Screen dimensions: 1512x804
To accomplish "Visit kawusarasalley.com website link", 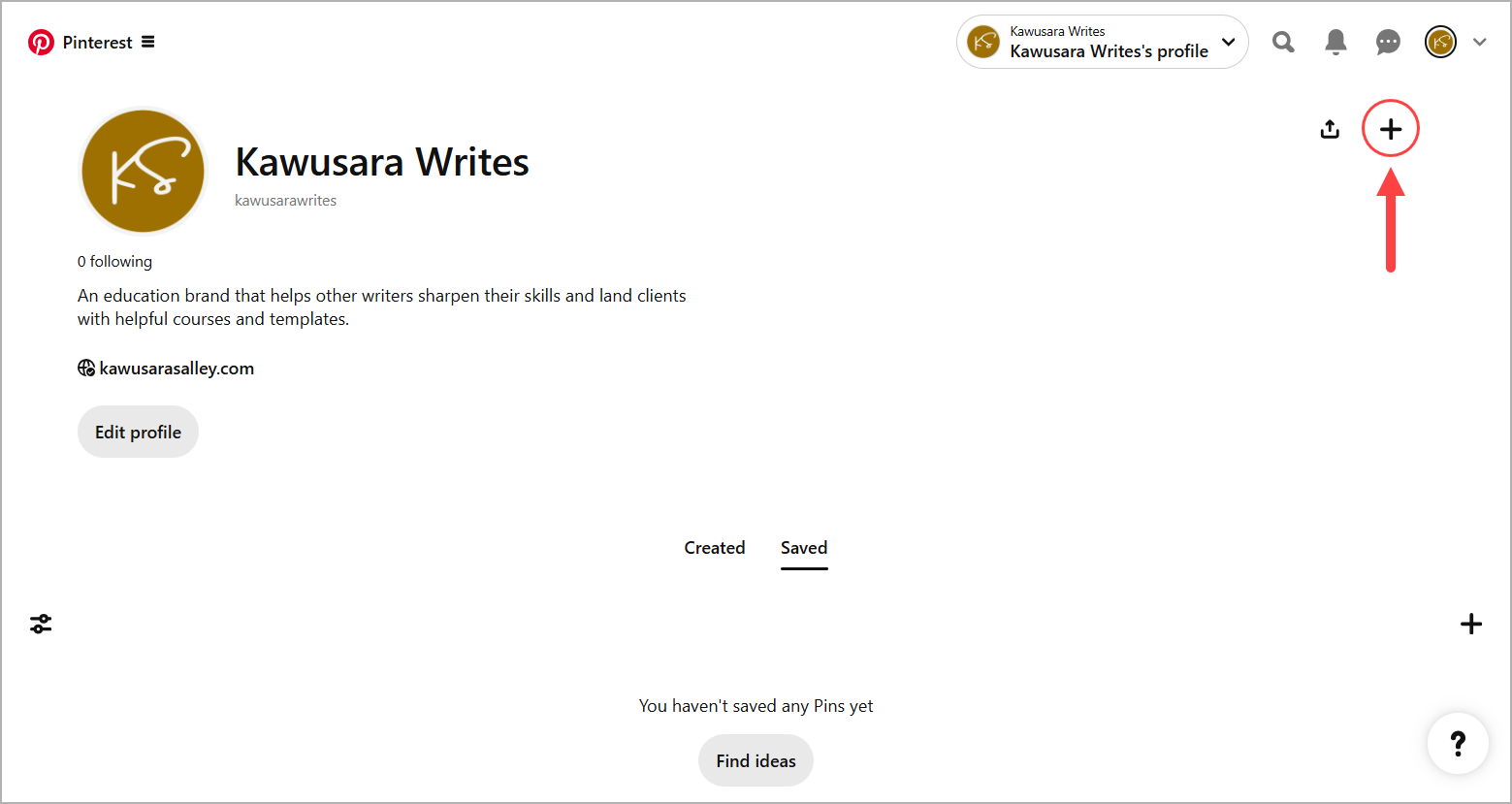I will tap(177, 369).
